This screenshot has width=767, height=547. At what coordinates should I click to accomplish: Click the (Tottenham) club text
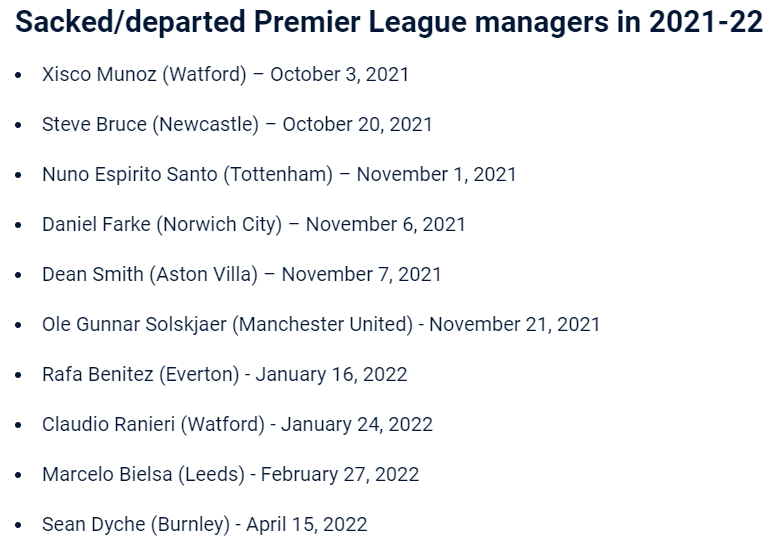click(x=278, y=174)
